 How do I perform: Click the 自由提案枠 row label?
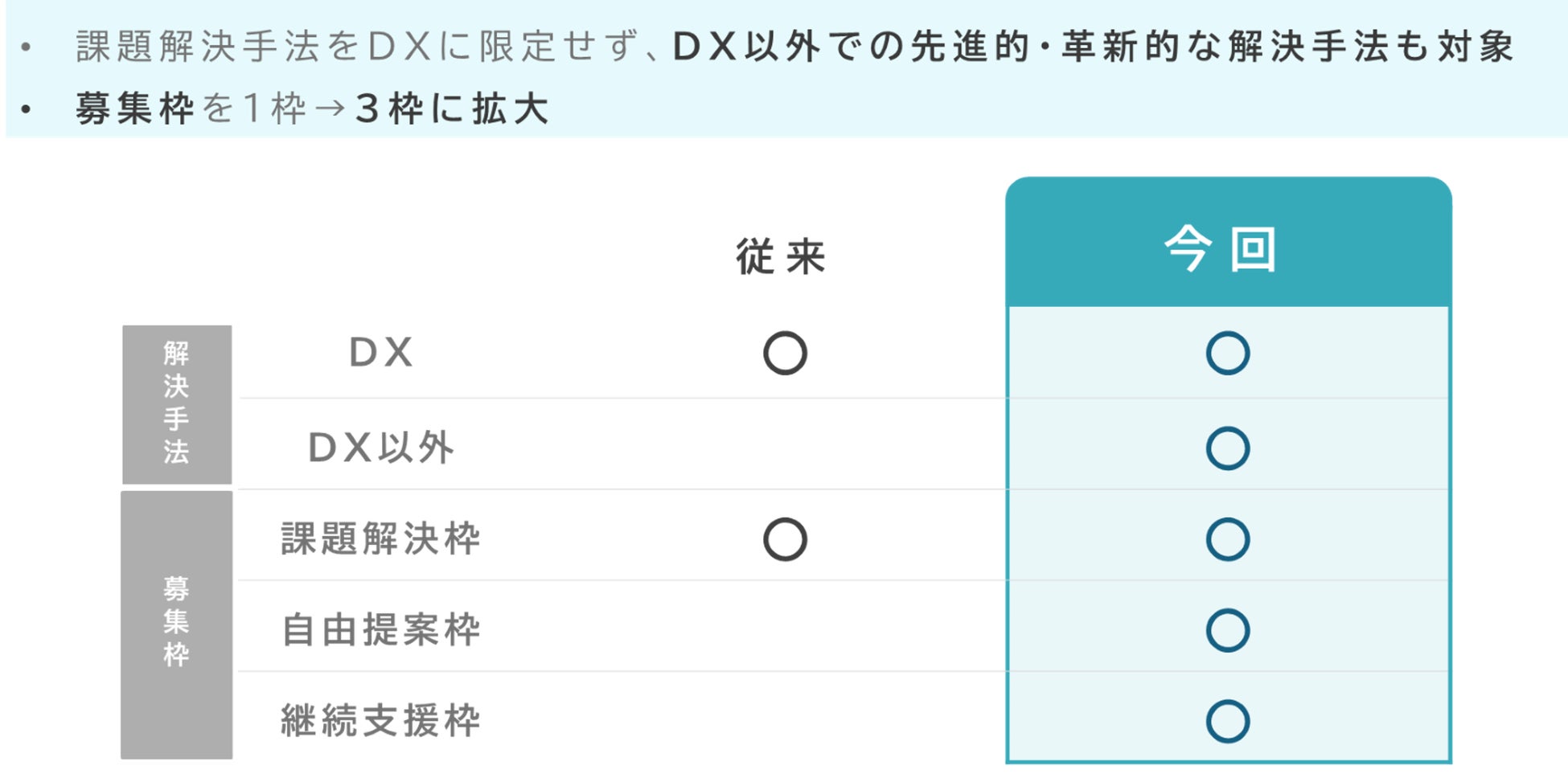point(381,630)
